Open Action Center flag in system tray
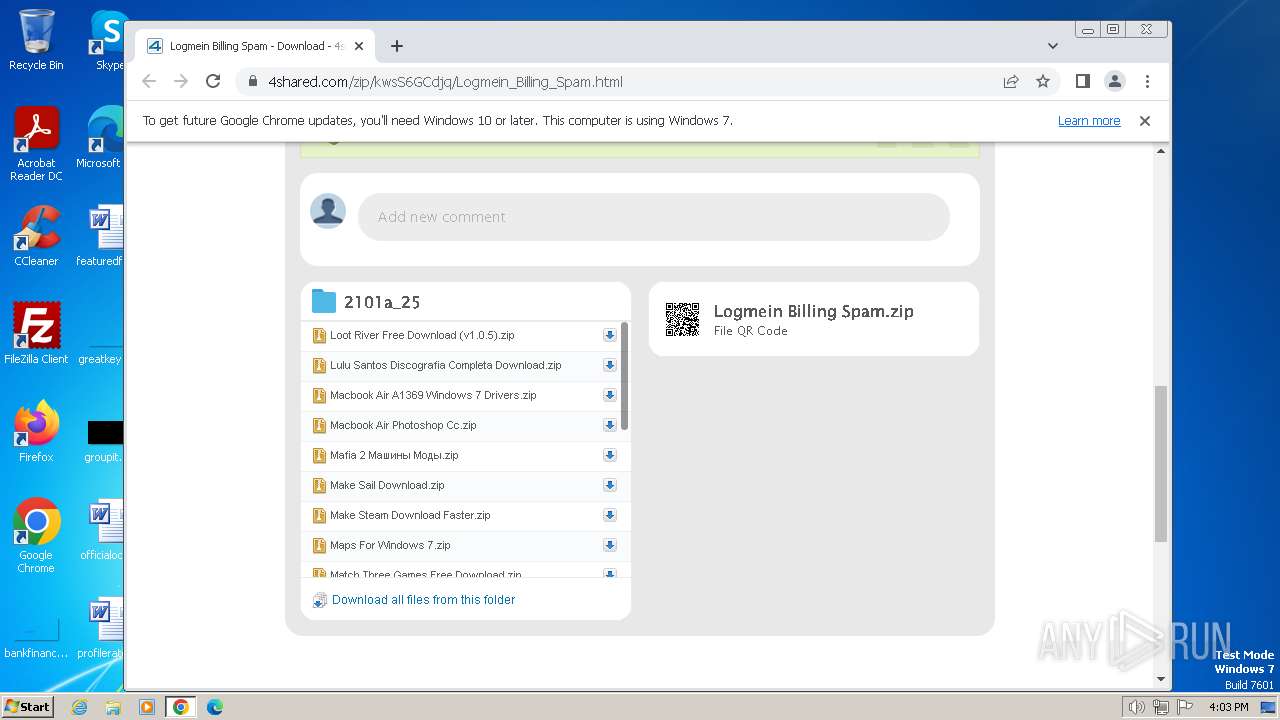 pyautogui.click(x=1185, y=707)
